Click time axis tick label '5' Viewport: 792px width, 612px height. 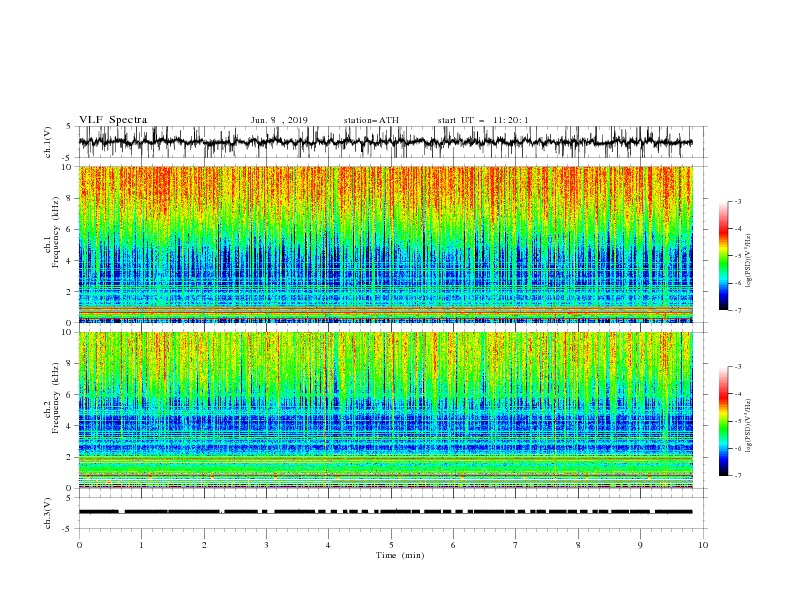click(x=391, y=545)
